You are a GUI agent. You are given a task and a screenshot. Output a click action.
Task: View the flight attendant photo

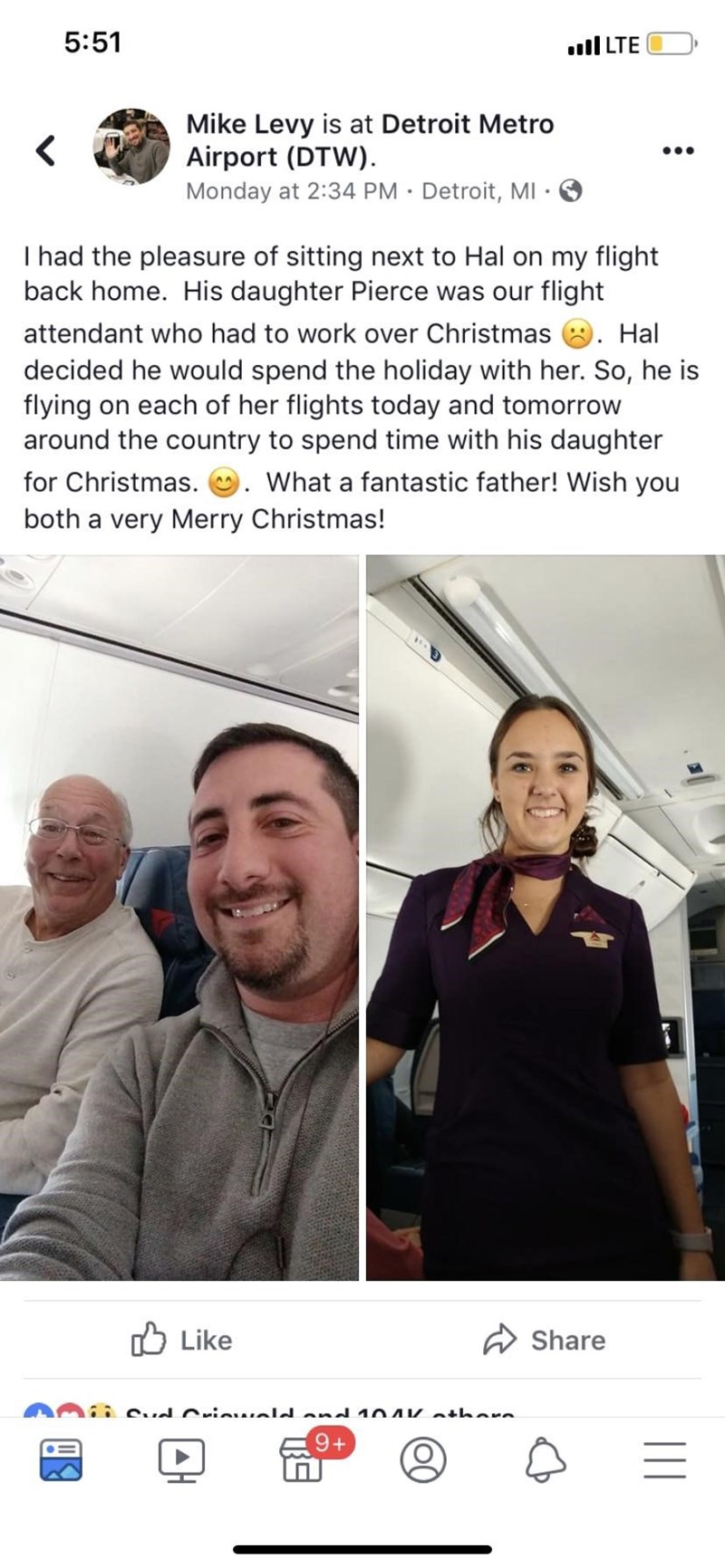point(546,917)
